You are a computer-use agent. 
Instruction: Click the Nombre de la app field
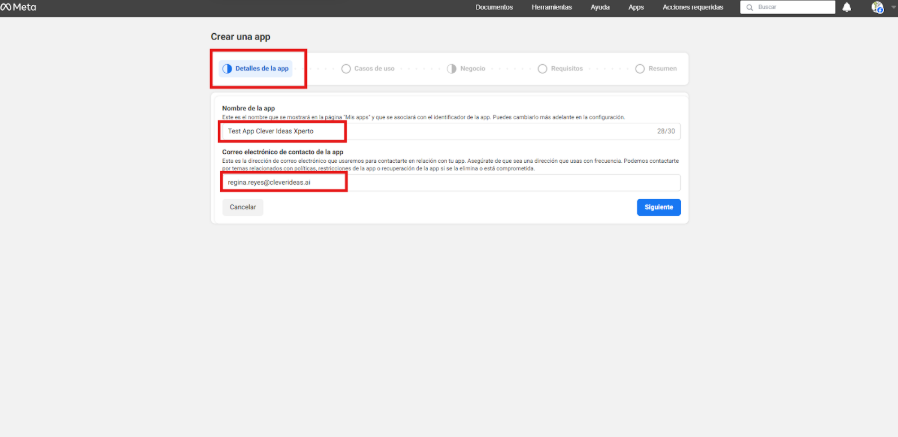tap(450, 131)
